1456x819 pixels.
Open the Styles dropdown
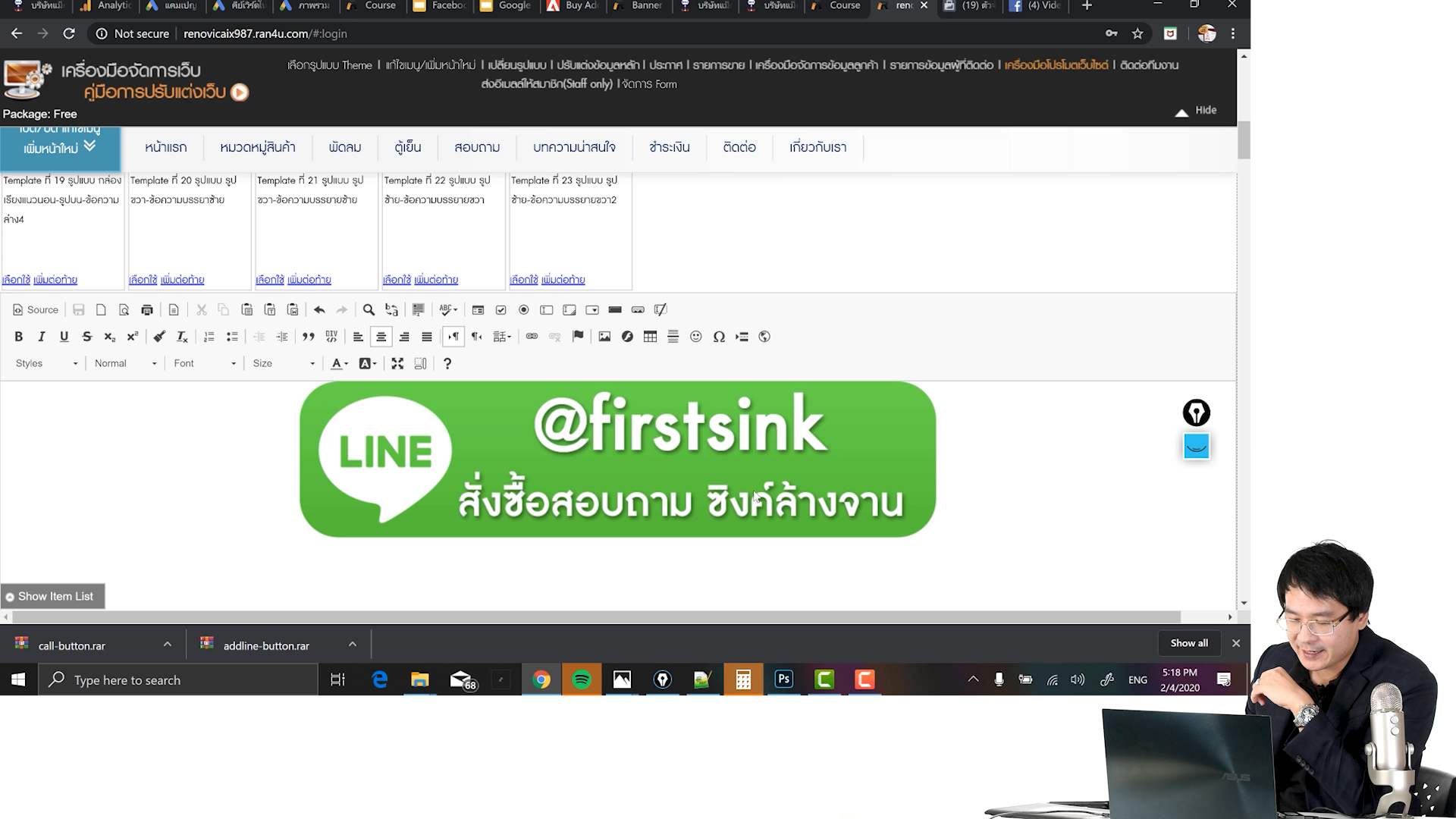pyautogui.click(x=47, y=364)
